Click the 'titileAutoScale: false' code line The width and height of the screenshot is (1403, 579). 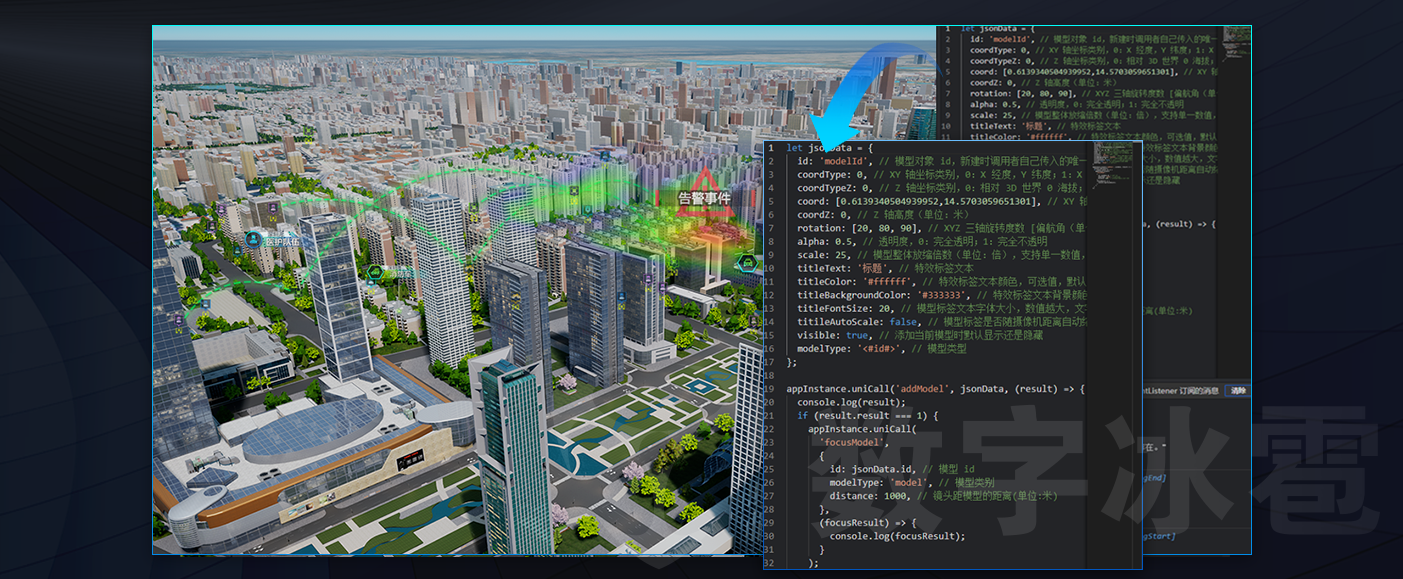[870, 322]
